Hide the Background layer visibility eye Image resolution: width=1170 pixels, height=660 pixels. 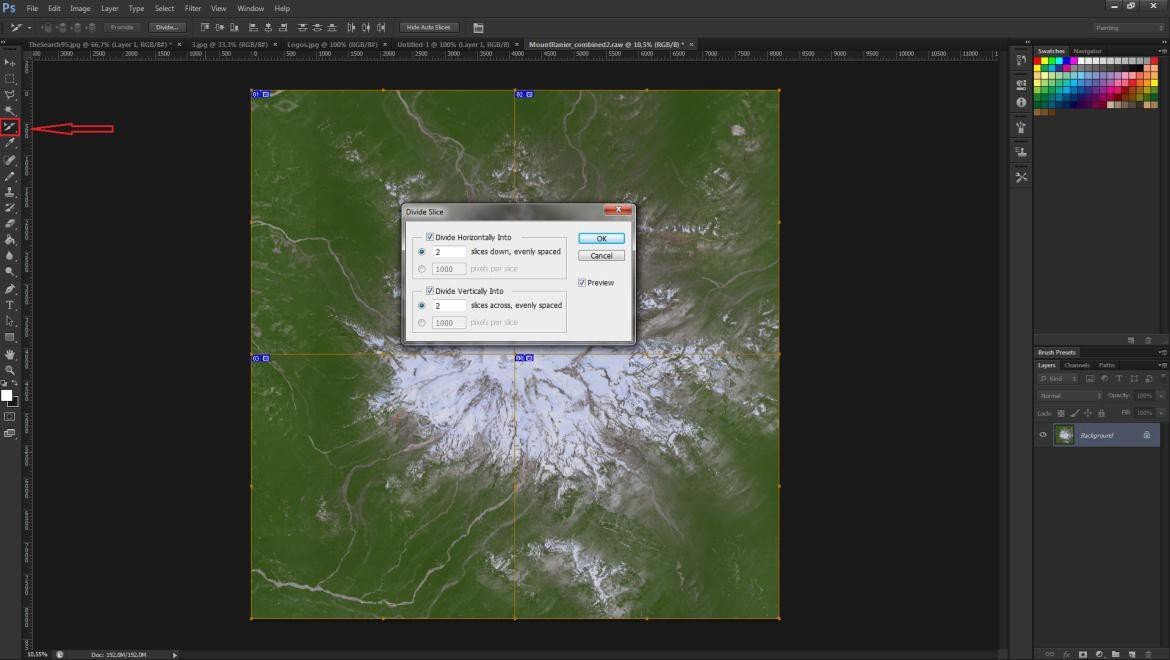click(x=1043, y=435)
